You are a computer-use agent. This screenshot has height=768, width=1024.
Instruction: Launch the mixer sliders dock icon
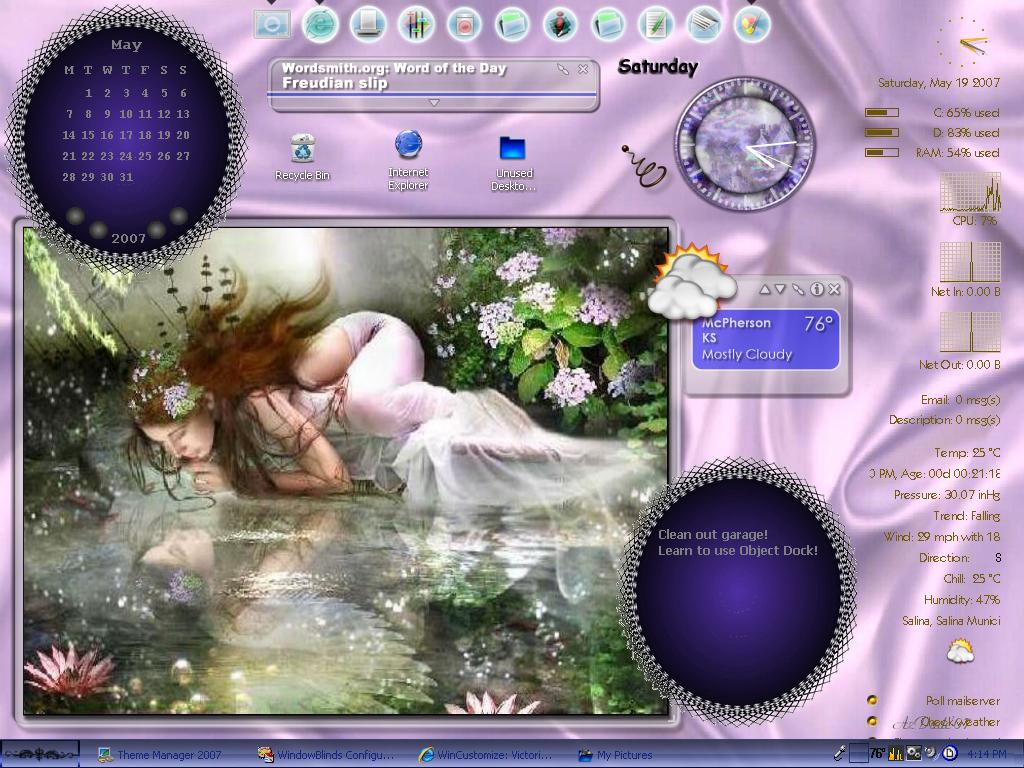[x=416, y=25]
